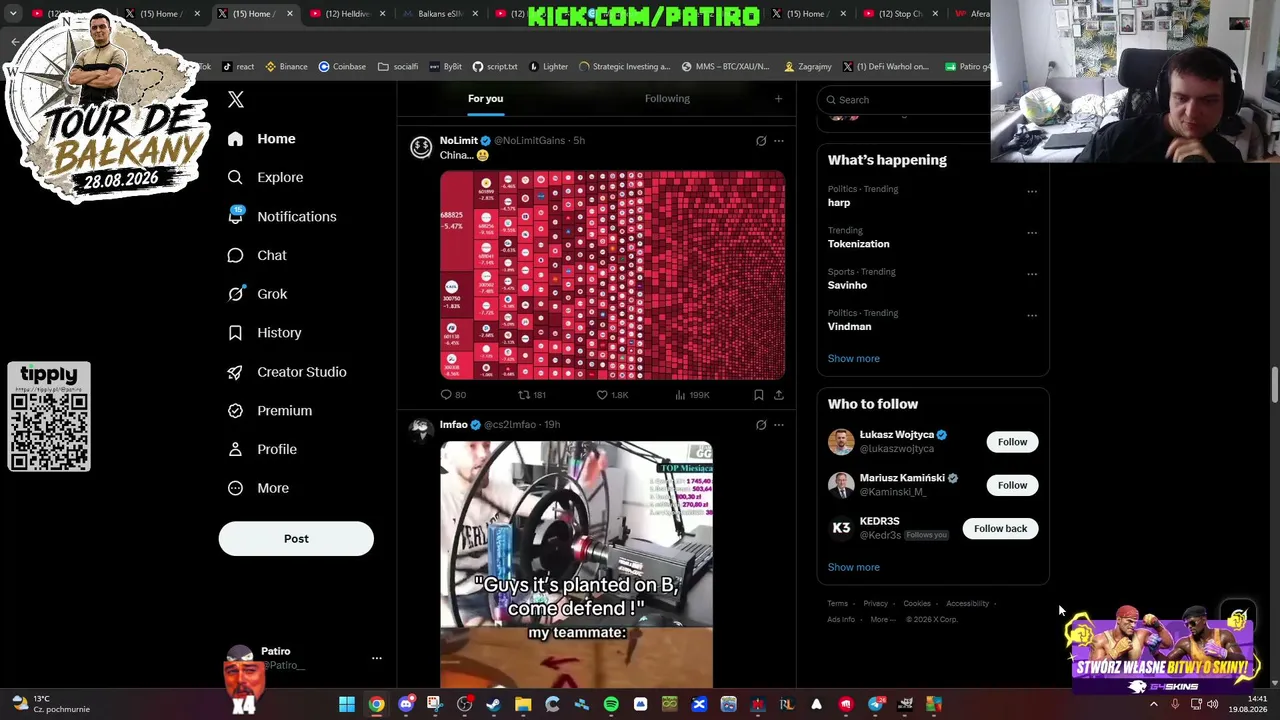
Task: Show more trends in What's happening
Action: pos(854,358)
